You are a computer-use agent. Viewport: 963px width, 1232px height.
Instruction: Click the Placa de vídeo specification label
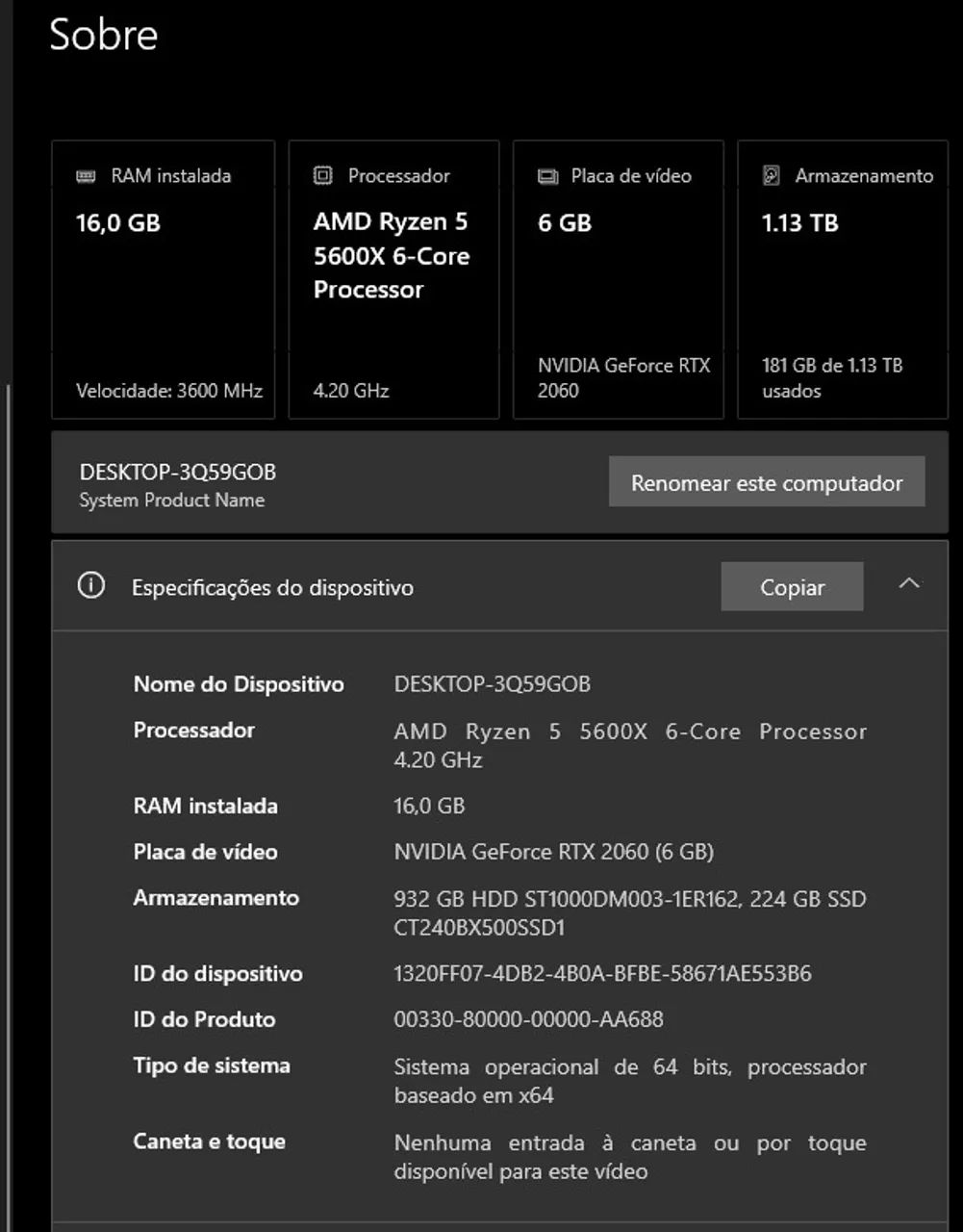click(206, 852)
